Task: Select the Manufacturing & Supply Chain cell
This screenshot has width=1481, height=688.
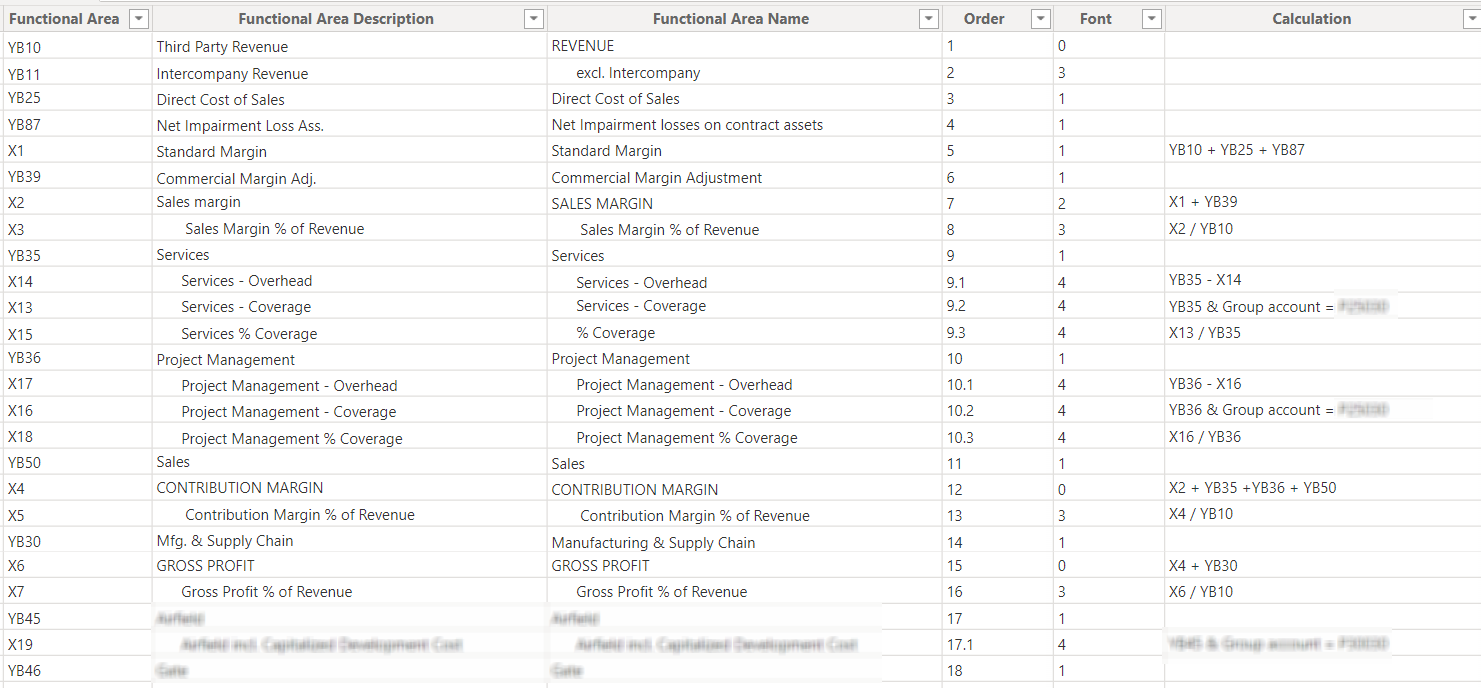Action: tap(653, 543)
